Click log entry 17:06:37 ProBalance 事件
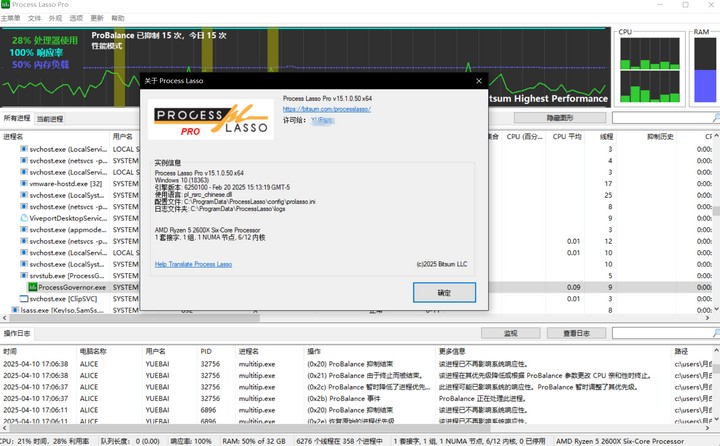 click(x=358, y=399)
